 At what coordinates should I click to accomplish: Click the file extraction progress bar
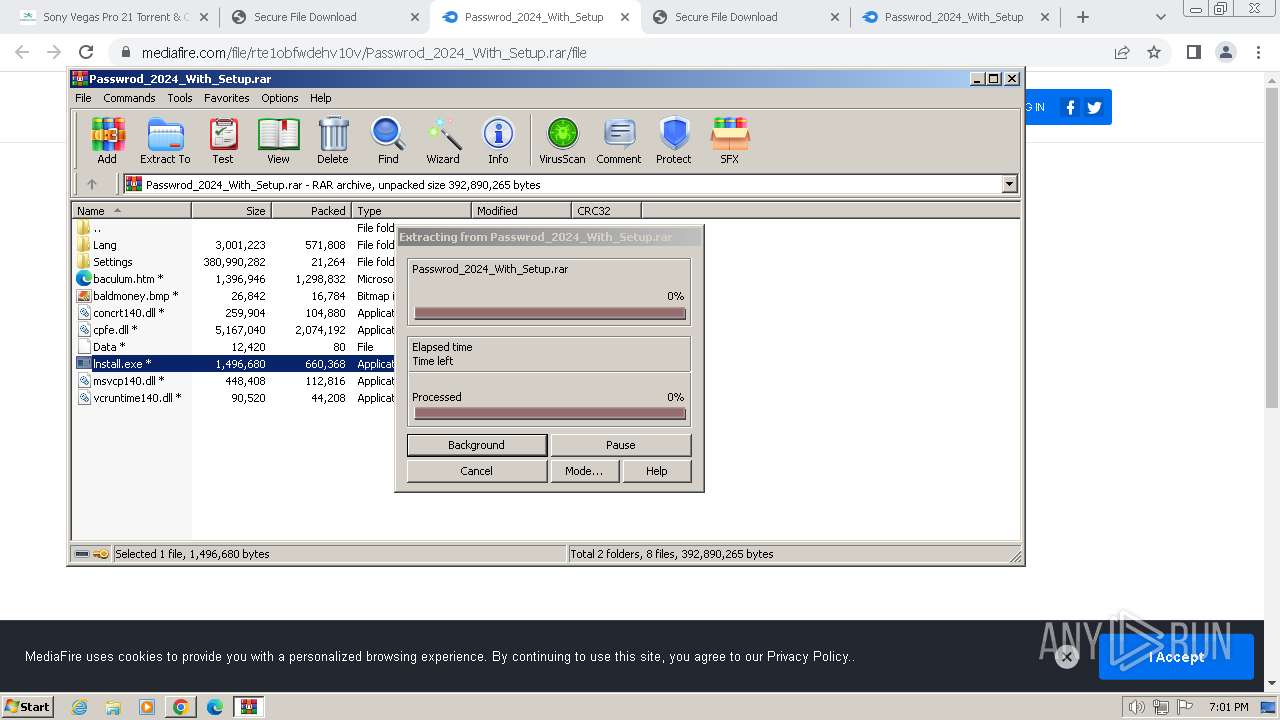(550, 313)
